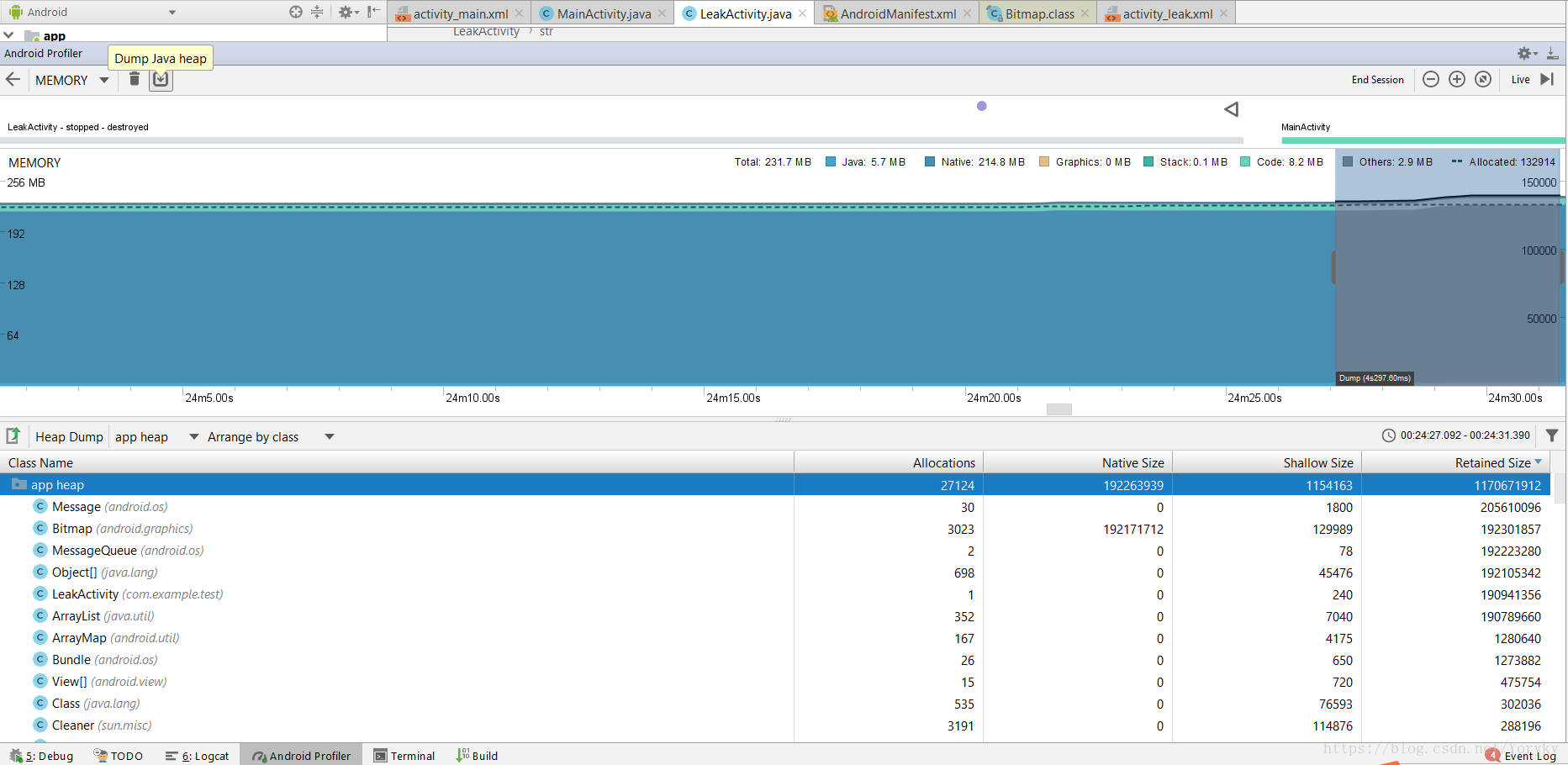Hide Android Profiler panel icon
1568x765 pixels.
pos(1553,53)
